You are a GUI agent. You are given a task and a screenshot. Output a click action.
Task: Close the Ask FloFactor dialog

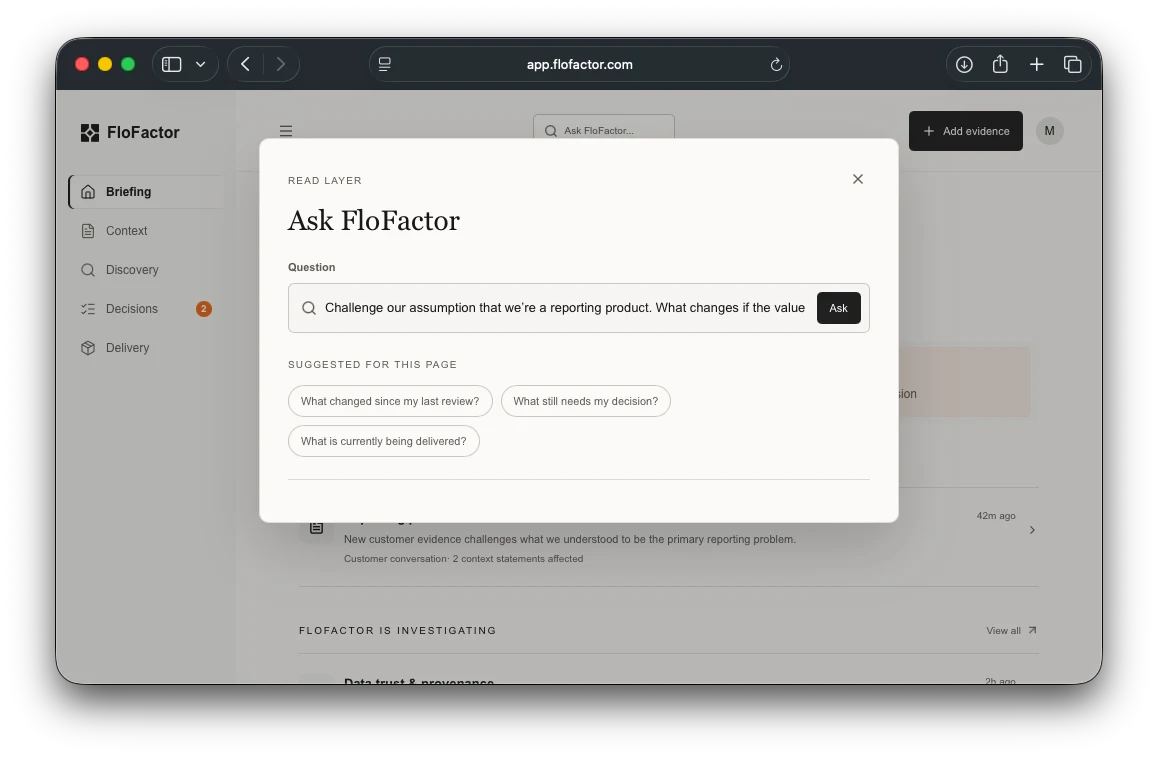[857, 179]
